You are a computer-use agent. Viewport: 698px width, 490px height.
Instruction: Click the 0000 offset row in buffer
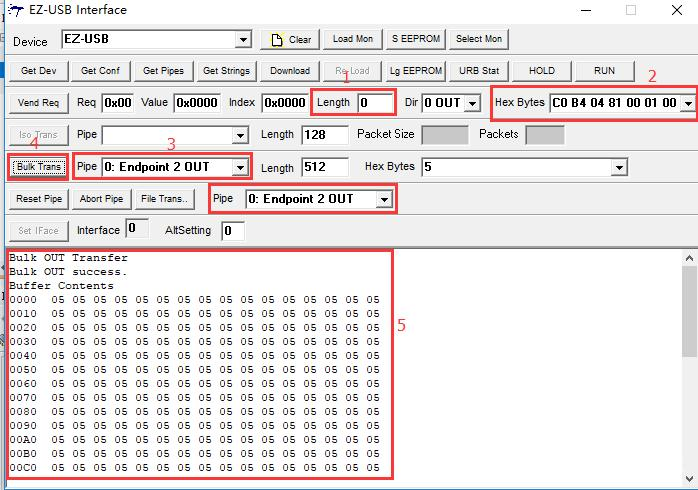pyautogui.click(x=195, y=300)
